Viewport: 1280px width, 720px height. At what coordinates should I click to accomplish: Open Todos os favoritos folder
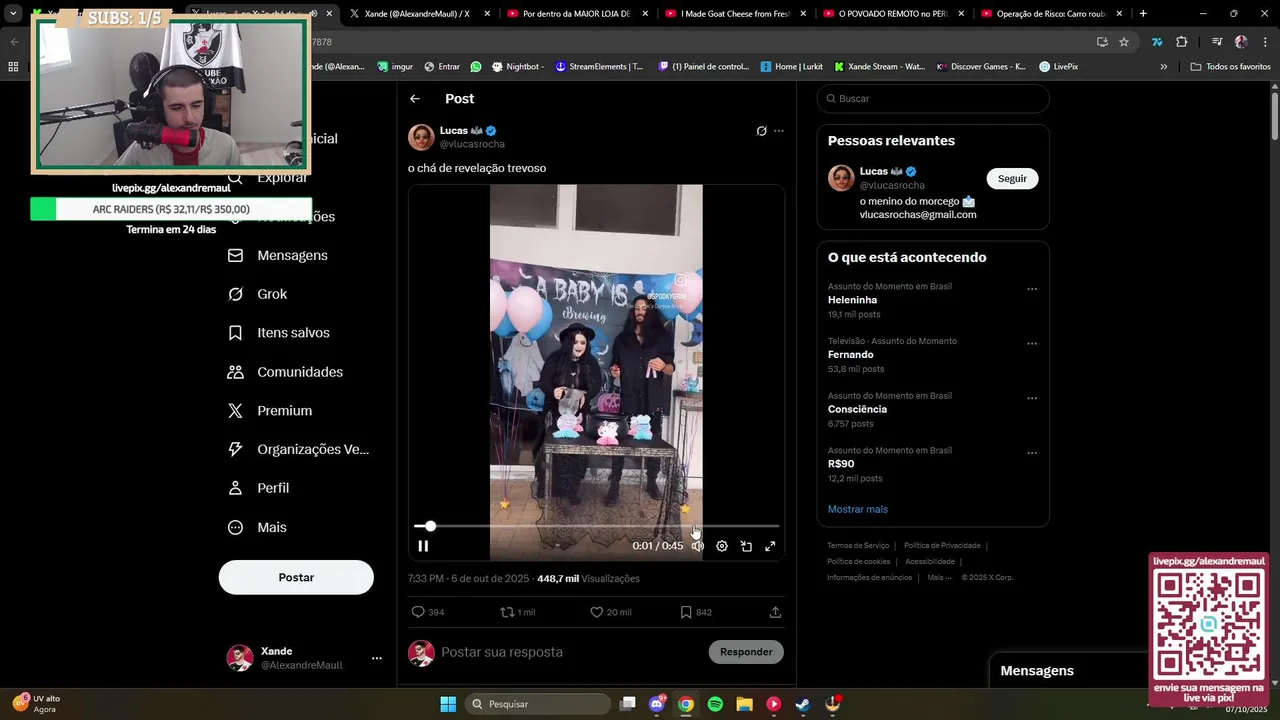pyautogui.click(x=1231, y=67)
